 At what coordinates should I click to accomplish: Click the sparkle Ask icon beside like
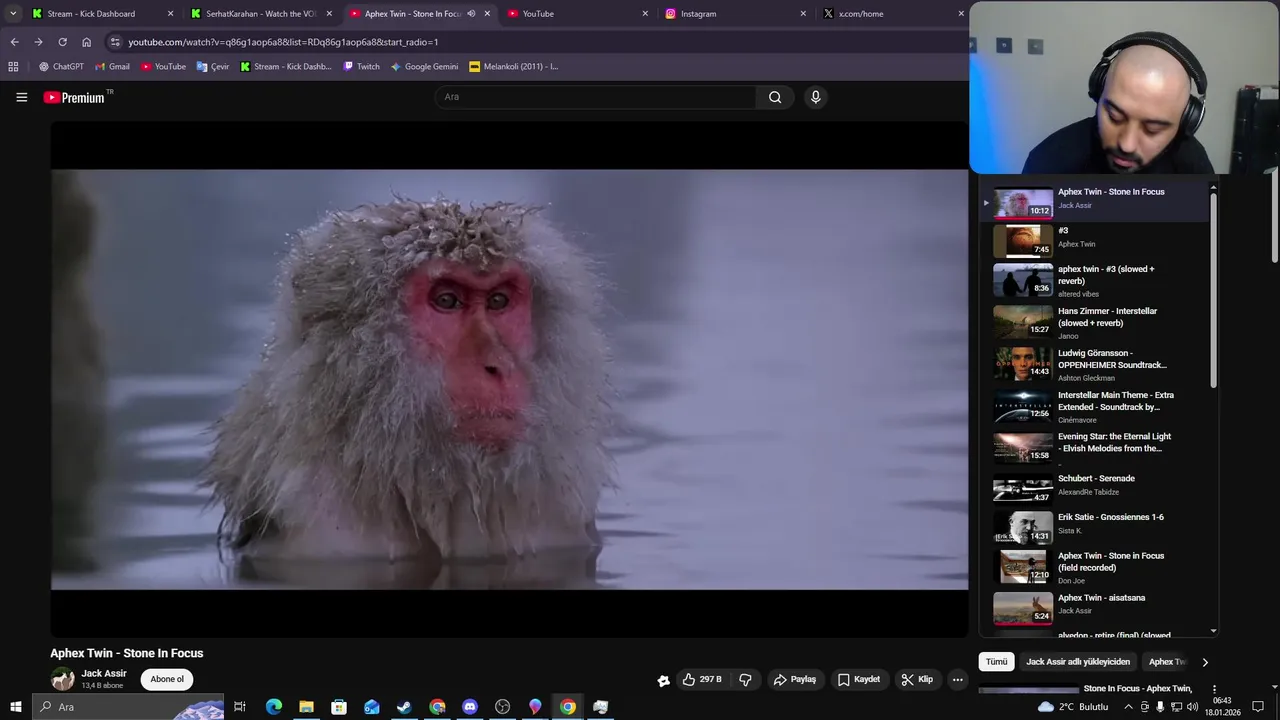(663, 680)
